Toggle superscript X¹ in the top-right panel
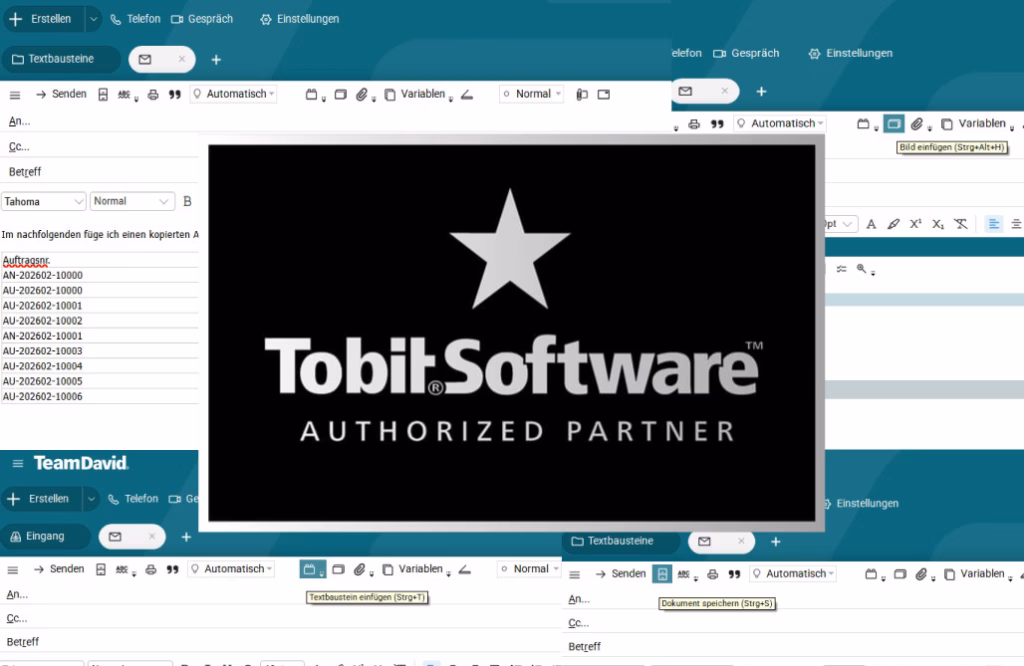Image resolution: width=1024 pixels, height=666 pixels. (916, 224)
